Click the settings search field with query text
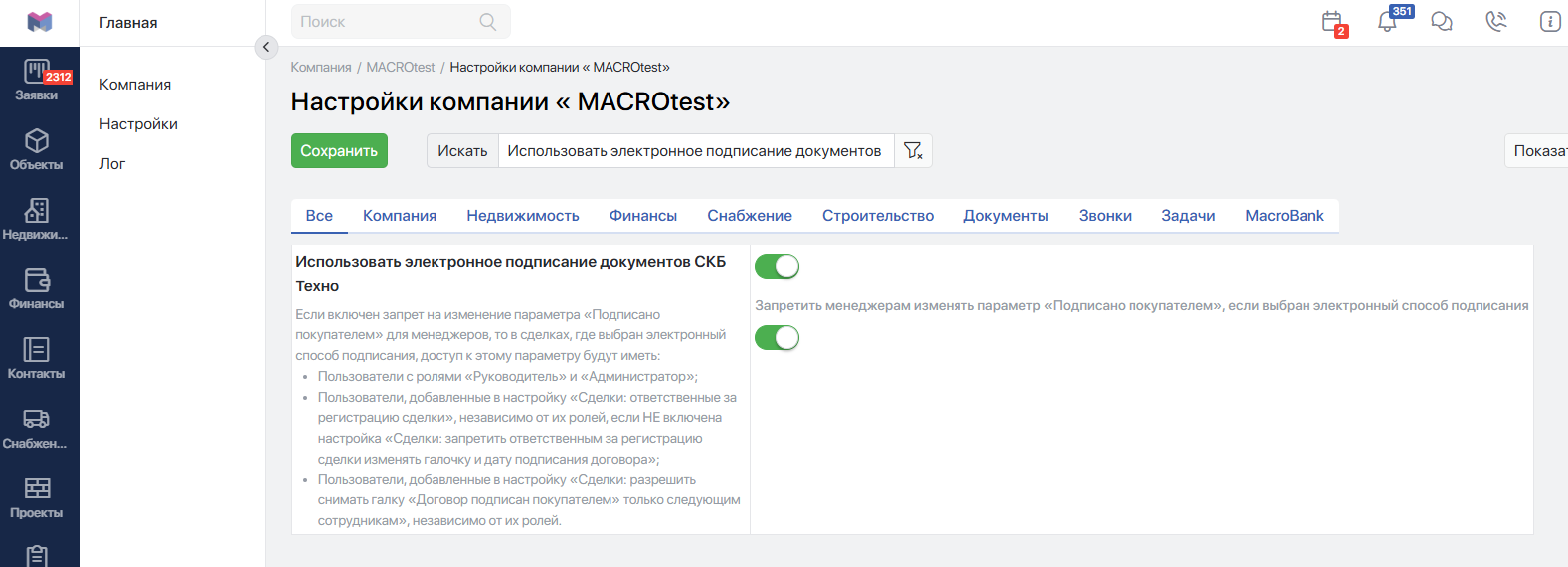The image size is (1568, 567). (695, 151)
